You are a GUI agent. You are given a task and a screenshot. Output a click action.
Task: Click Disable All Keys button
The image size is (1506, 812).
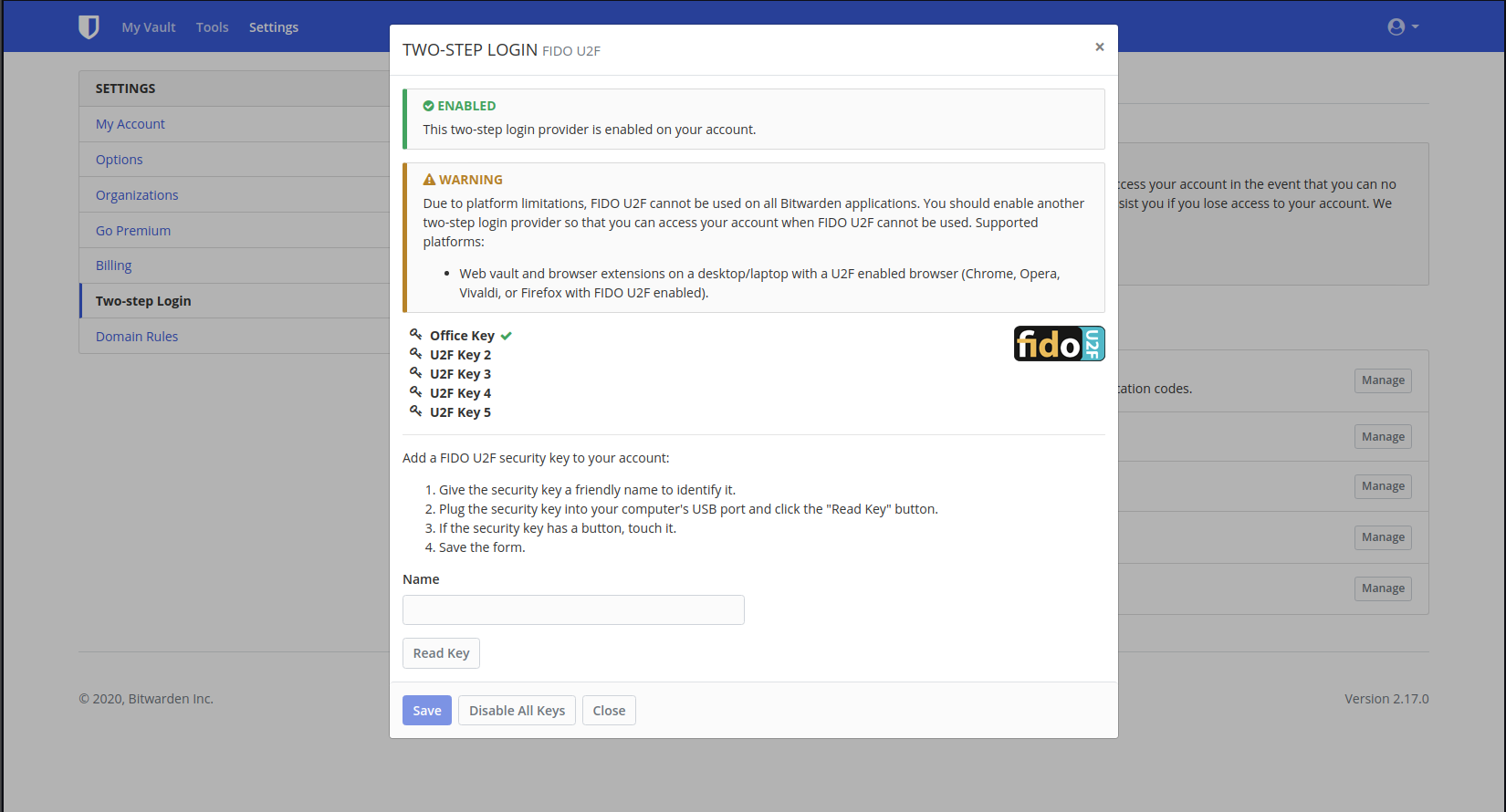coord(517,711)
